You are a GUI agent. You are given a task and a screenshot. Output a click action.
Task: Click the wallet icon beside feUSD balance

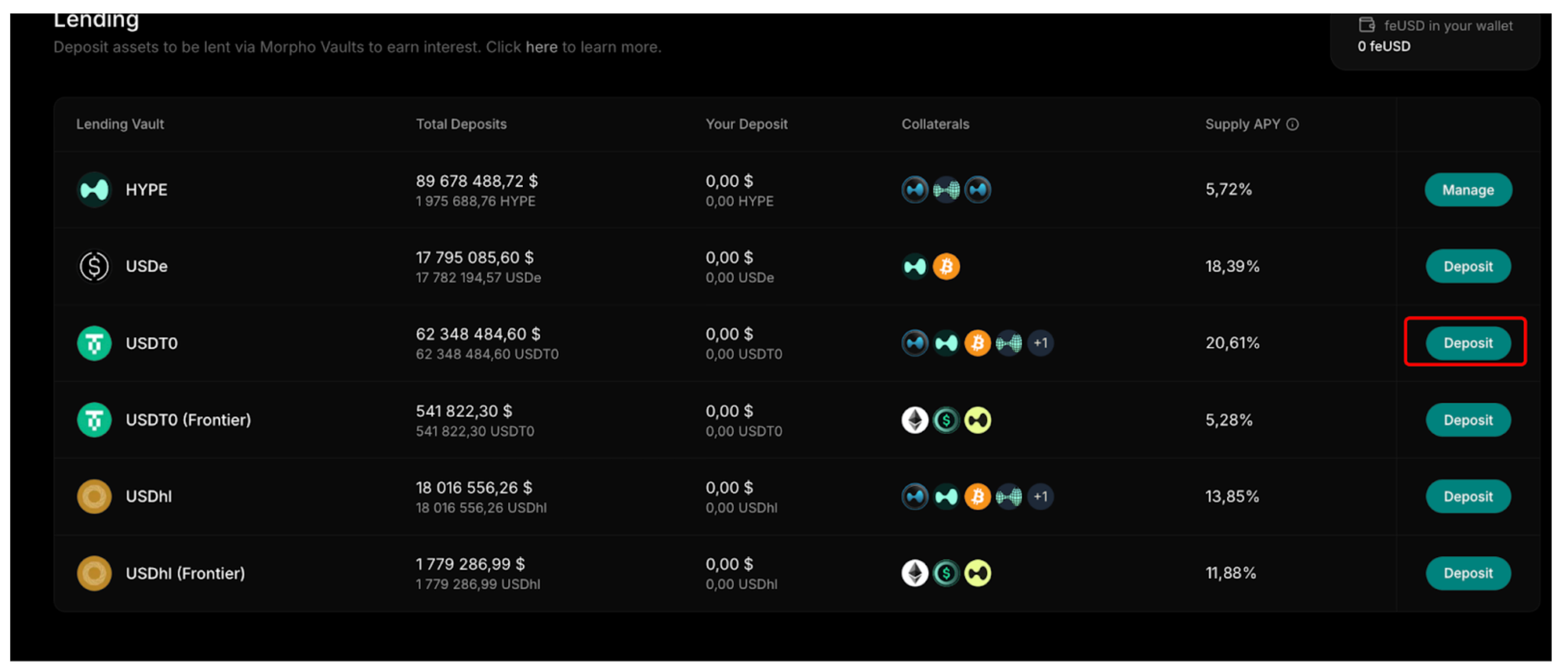tap(1367, 25)
